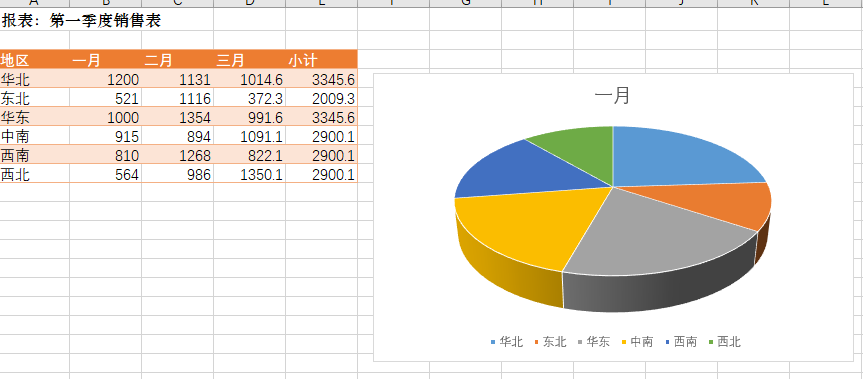Select the cell with value 1000
Image resolution: width=863 pixels, height=379 pixels.
tap(106, 117)
